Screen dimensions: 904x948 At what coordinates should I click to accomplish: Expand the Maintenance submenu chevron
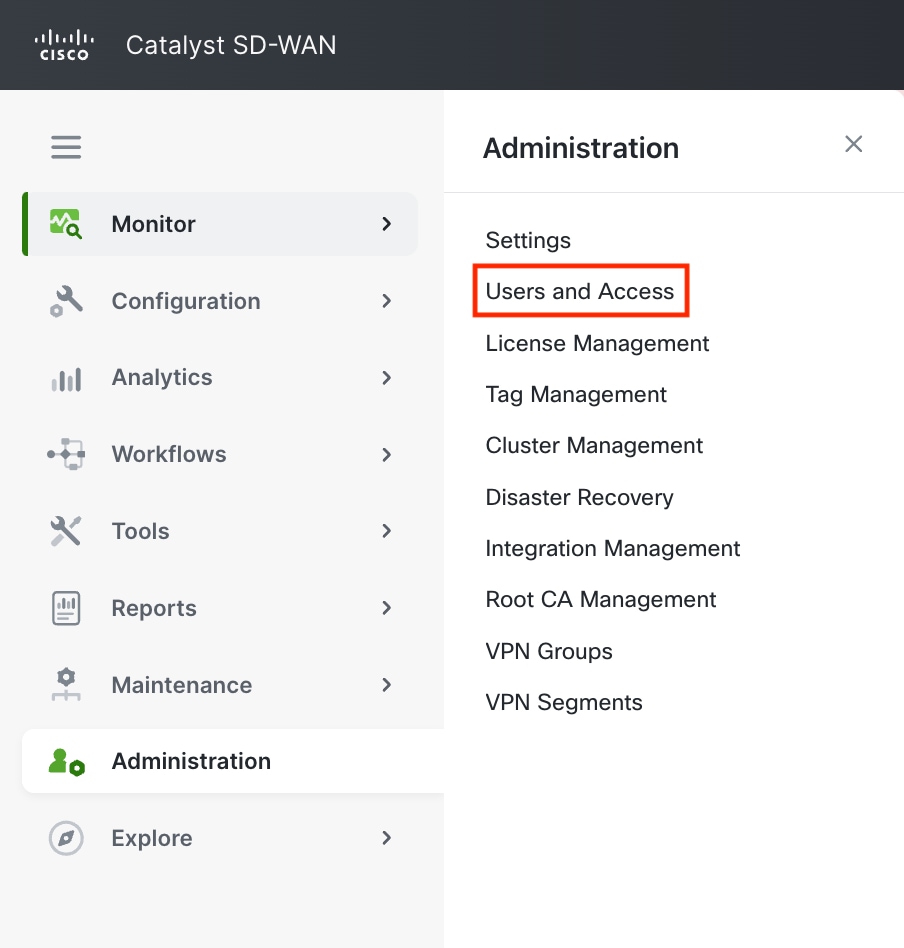pyautogui.click(x=386, y=684)
